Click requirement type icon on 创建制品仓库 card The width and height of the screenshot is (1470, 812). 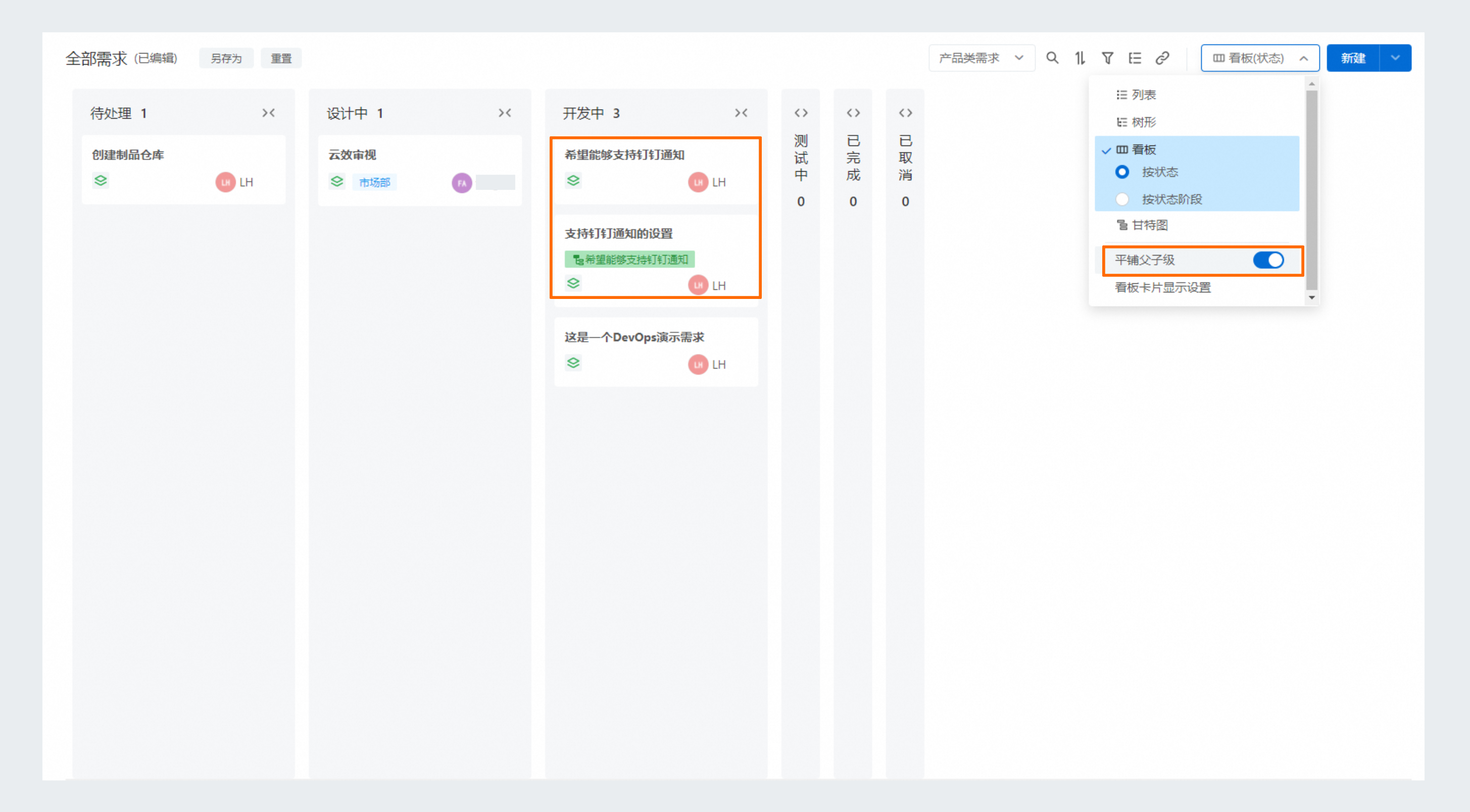coord(101,181)
